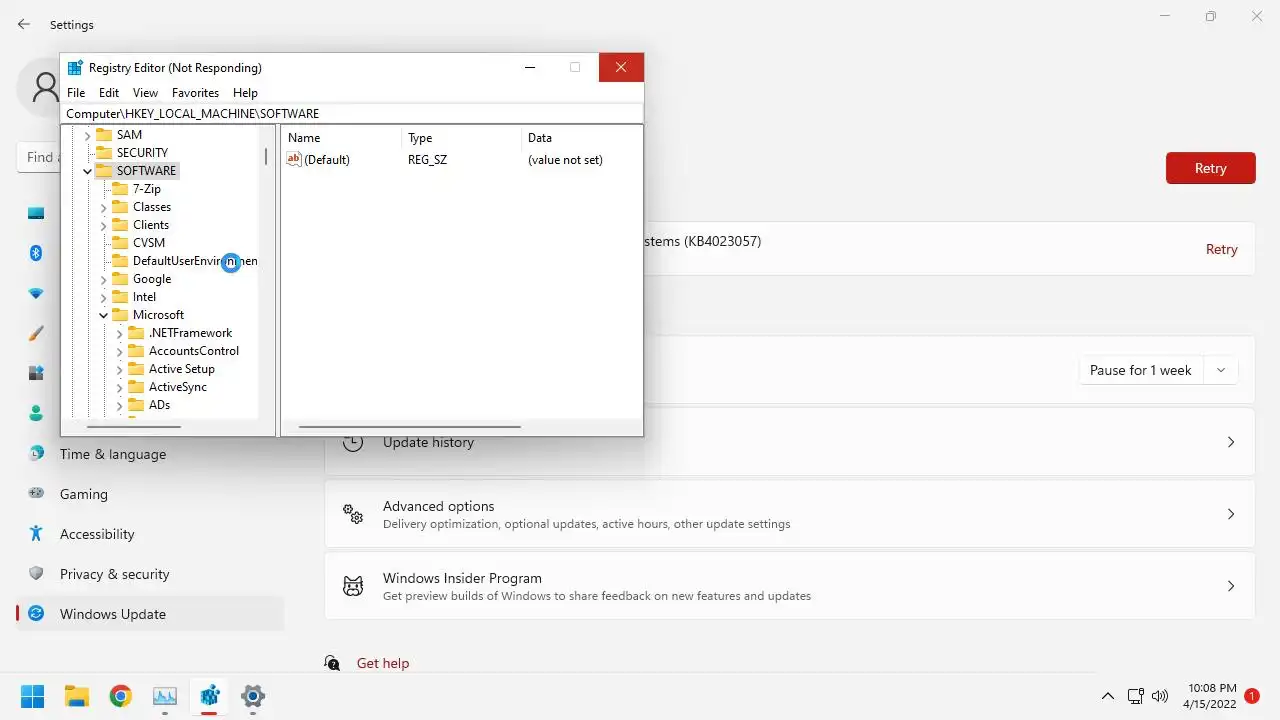
Task: Expand the ActiveSync registry key
Action: click(x=119, y=387)
